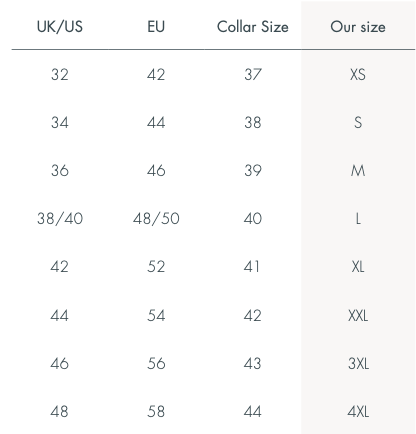The width and height of the screenshot is (416, 434).
Task: Click EU size 58 cell
Action: [156, 412]
